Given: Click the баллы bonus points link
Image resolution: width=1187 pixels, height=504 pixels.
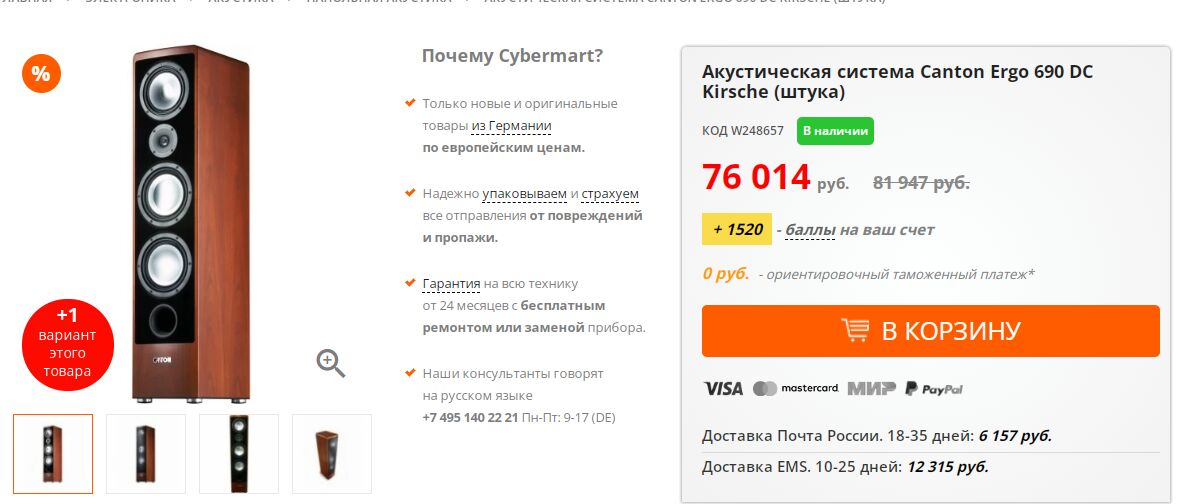Looking at the screenshot, I should pyautogui.click(x=810, y=229).
